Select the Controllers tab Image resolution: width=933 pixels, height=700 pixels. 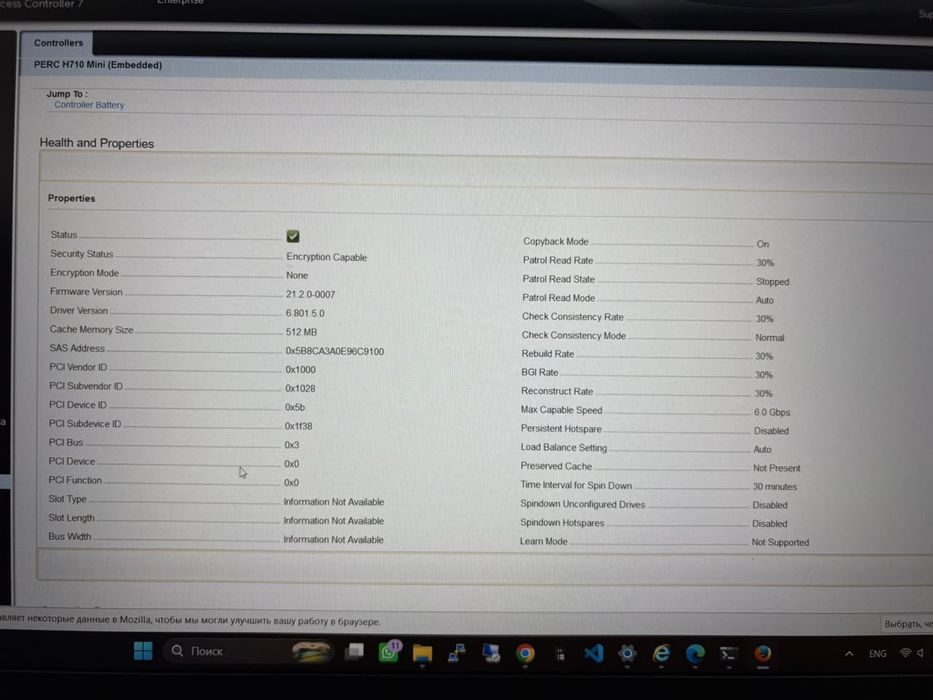(x=58, y=43)
